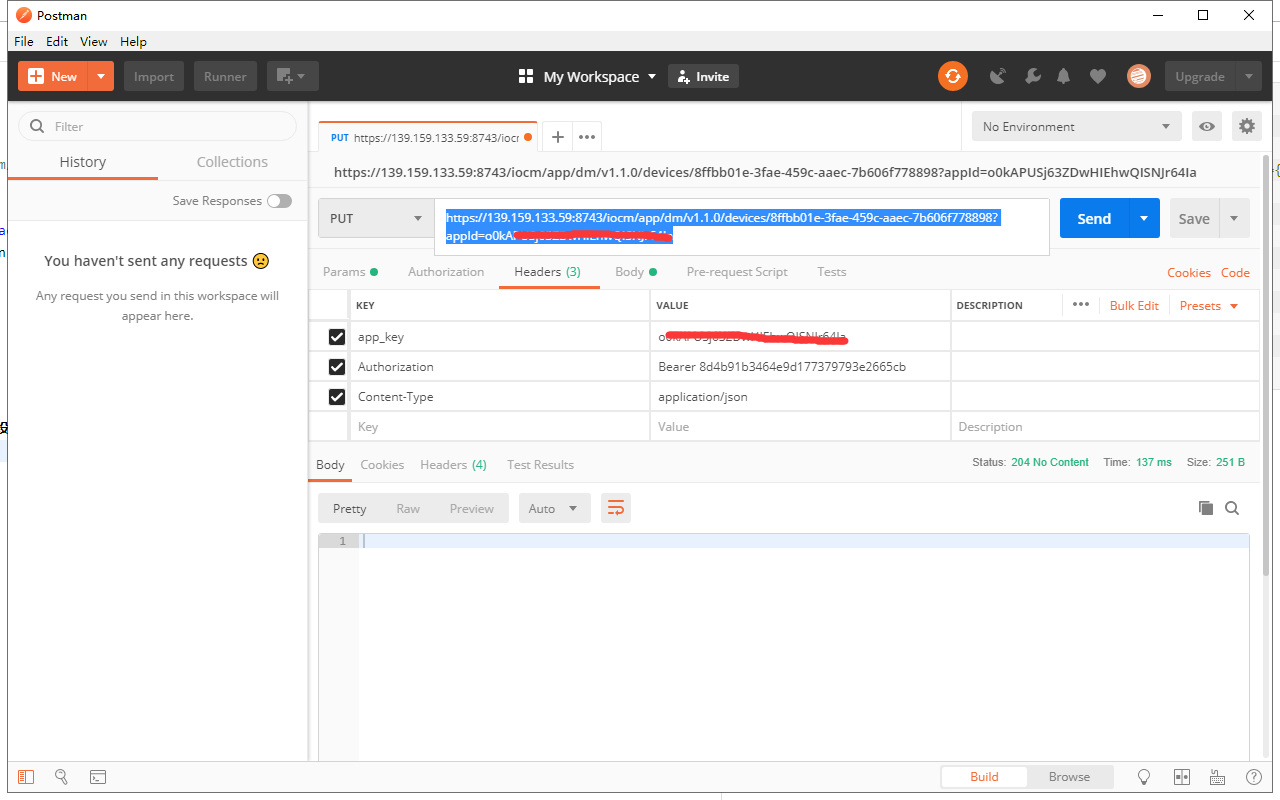Image resolution: width=1280 pixels, height=800 pixels.
Task: Click the workspace grid icon
Action: pos(526,76)
